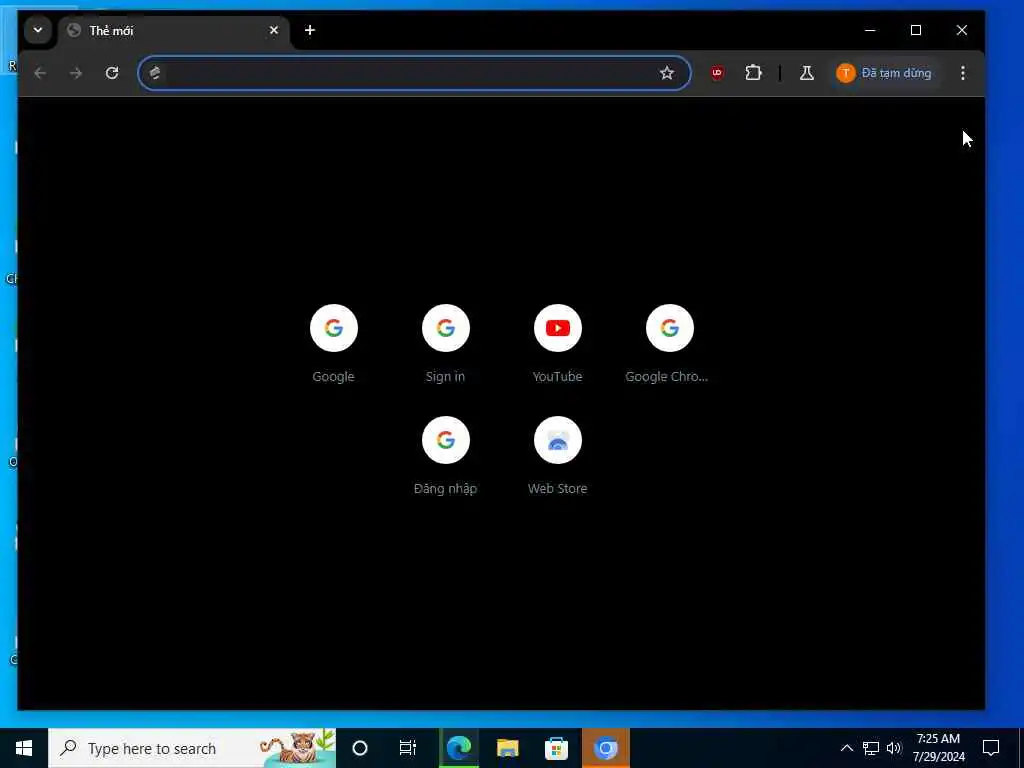The image size is (1024, 768).
Task: Click the "Google" shortcut label
Action: click(x=333, y=377)
